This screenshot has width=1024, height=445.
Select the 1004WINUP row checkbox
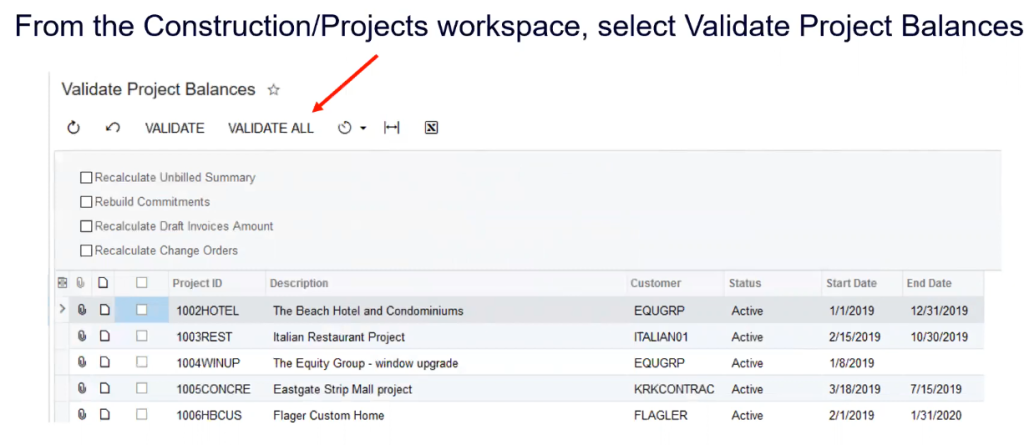click(x=142, y=363)
